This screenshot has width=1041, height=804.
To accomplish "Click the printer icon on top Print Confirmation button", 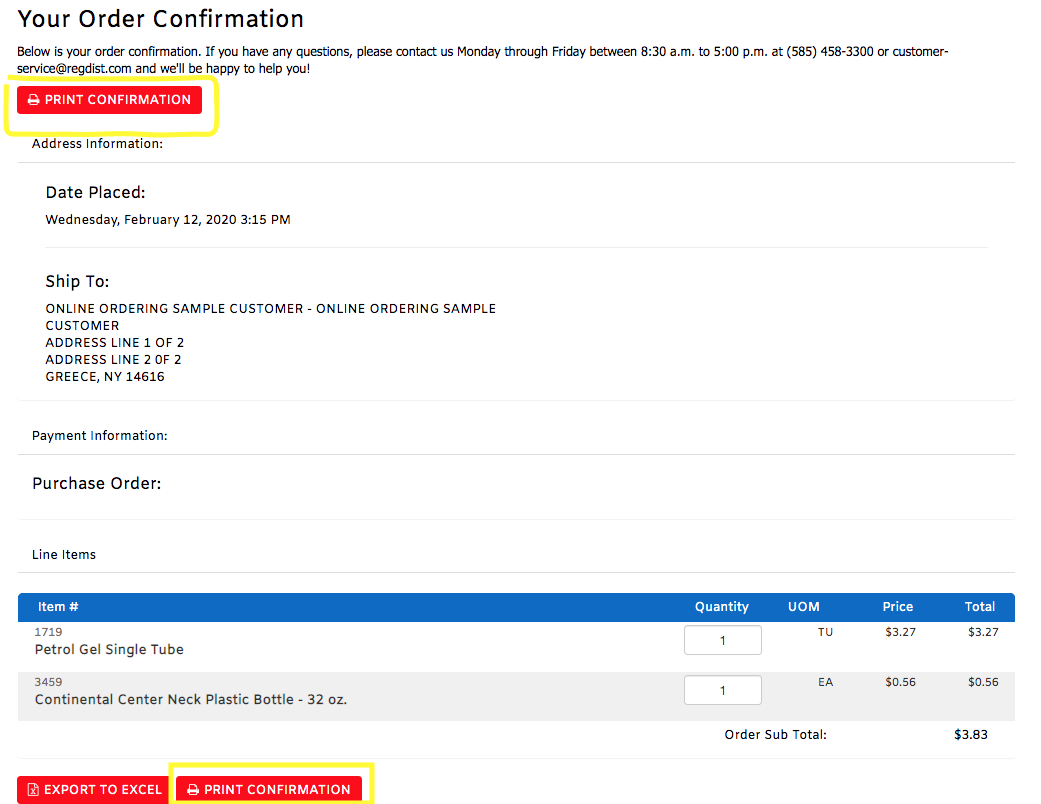I will [34, 99].
